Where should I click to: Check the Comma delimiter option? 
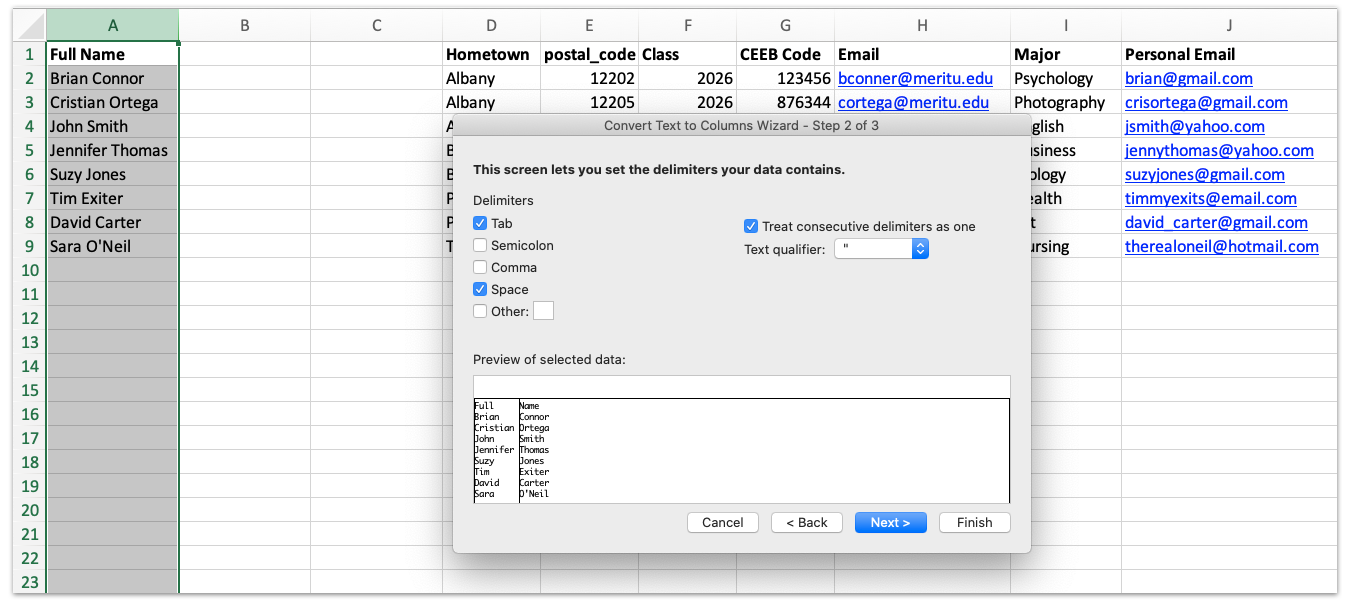coord(480,267)
